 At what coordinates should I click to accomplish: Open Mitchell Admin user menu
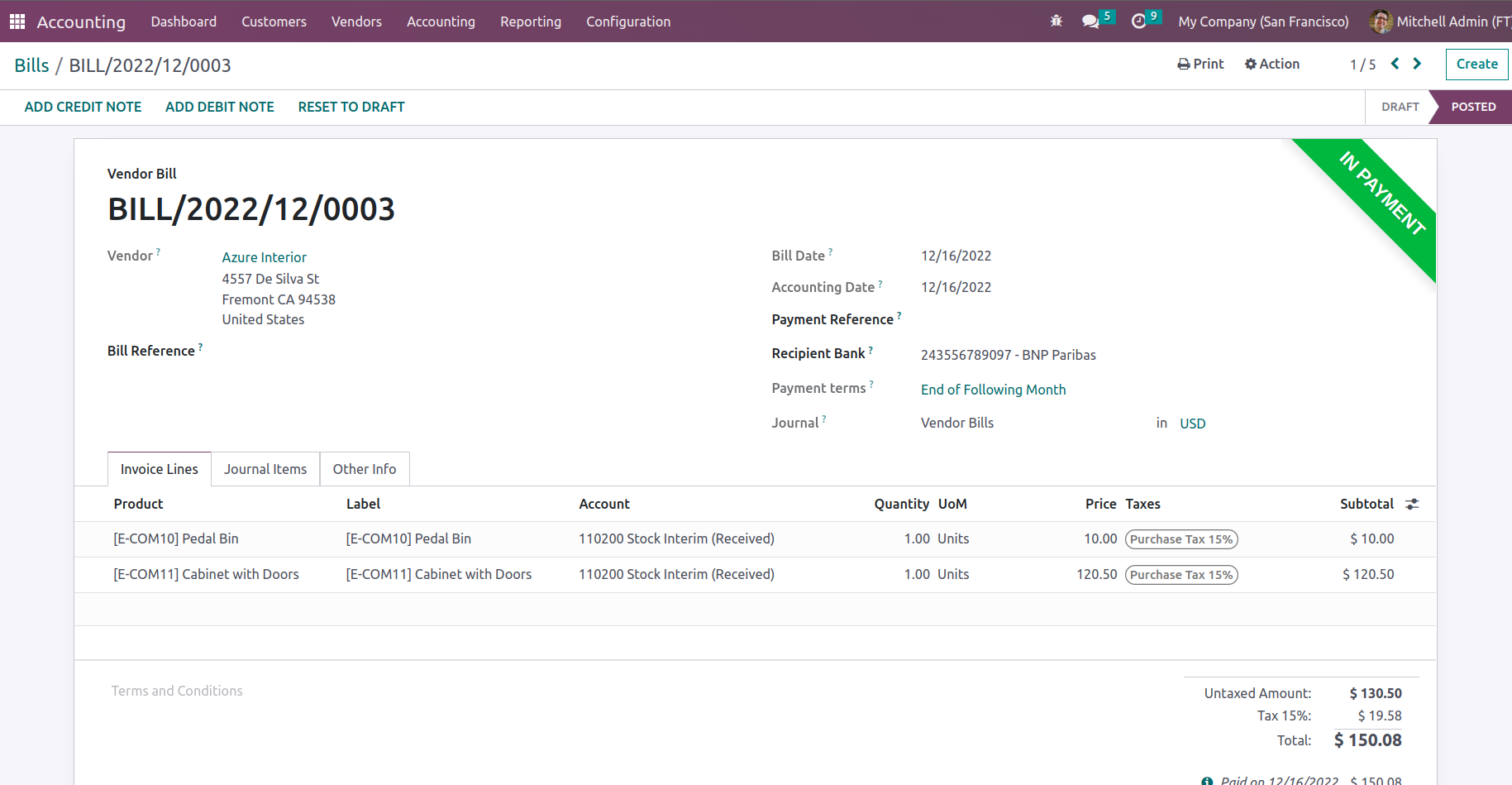point(1440,22)
